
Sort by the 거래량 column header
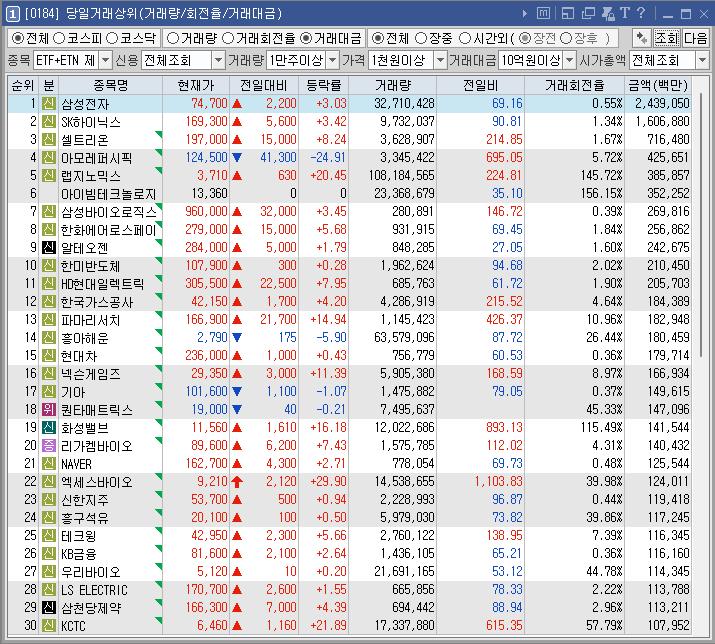tap(393, 85)
